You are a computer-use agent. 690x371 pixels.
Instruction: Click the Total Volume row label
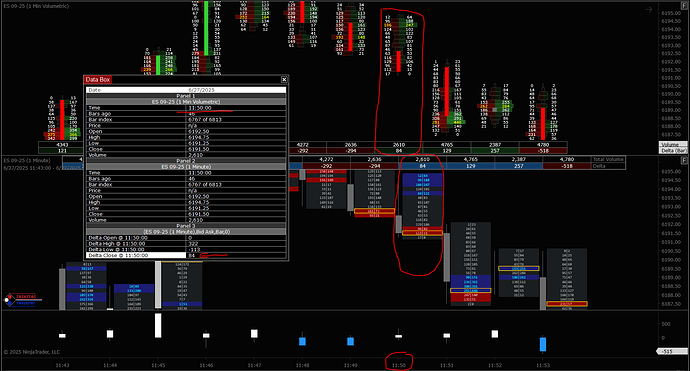(608, 159)
